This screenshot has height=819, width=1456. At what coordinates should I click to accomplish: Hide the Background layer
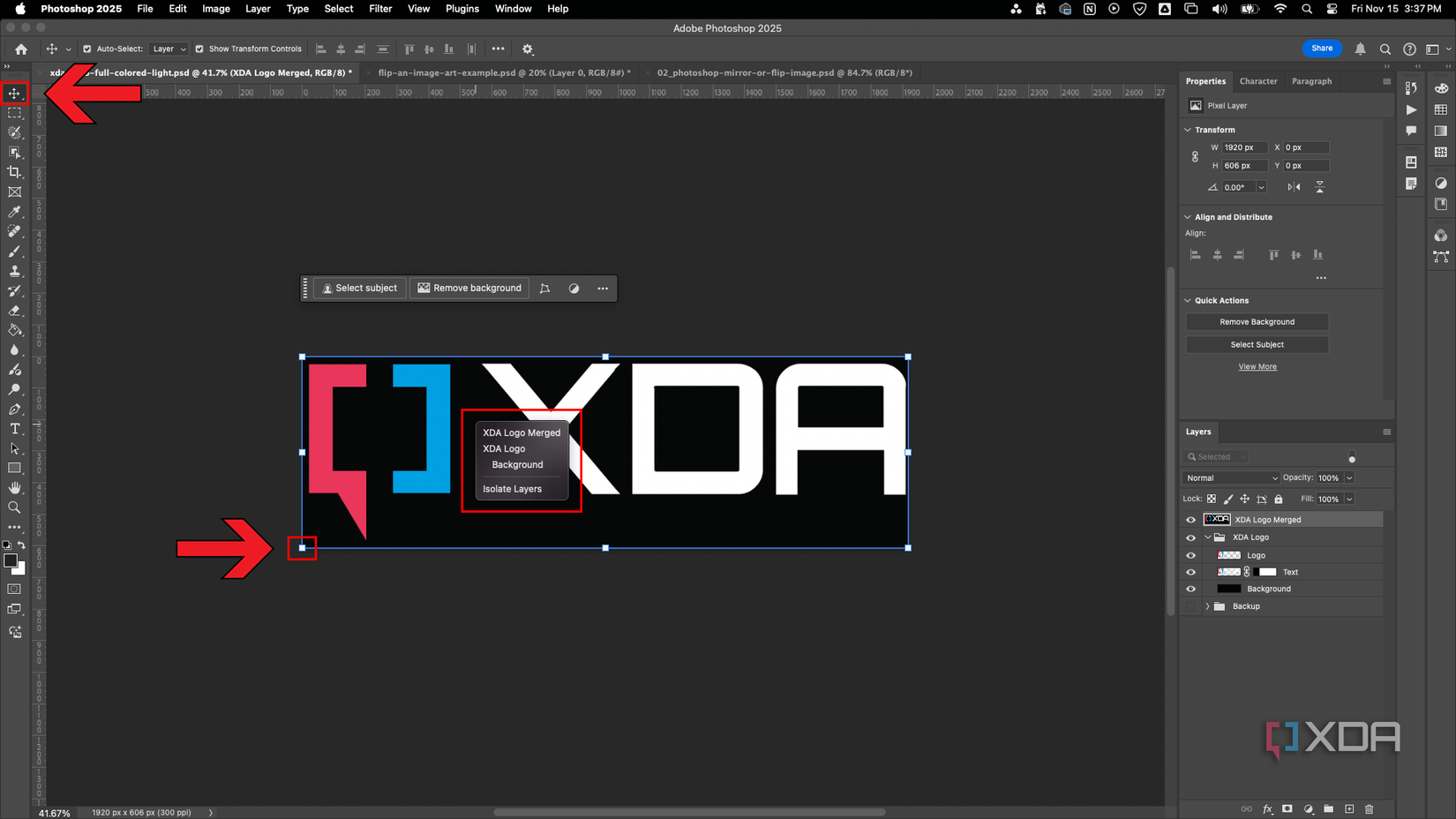tap(1190, 589)
